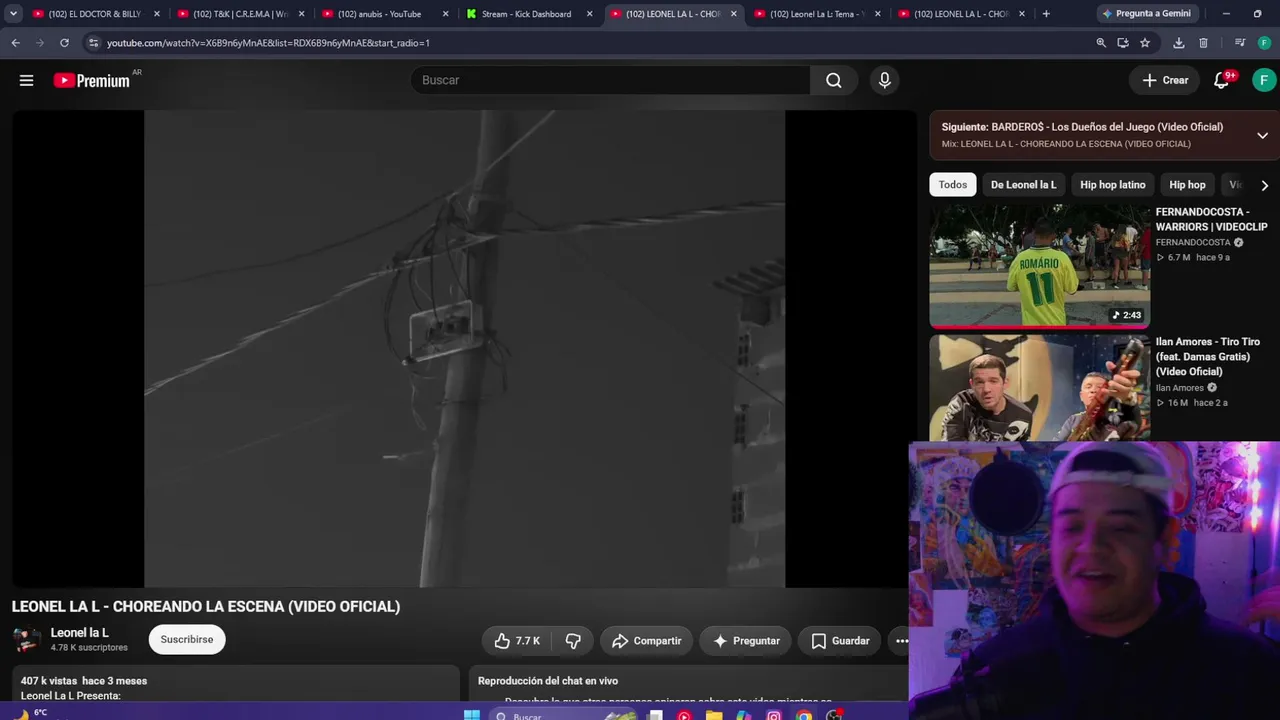Select the Hip hop latino chip
The height and width of the screenshot is (720, 1280).
(x=1112, y=185)
